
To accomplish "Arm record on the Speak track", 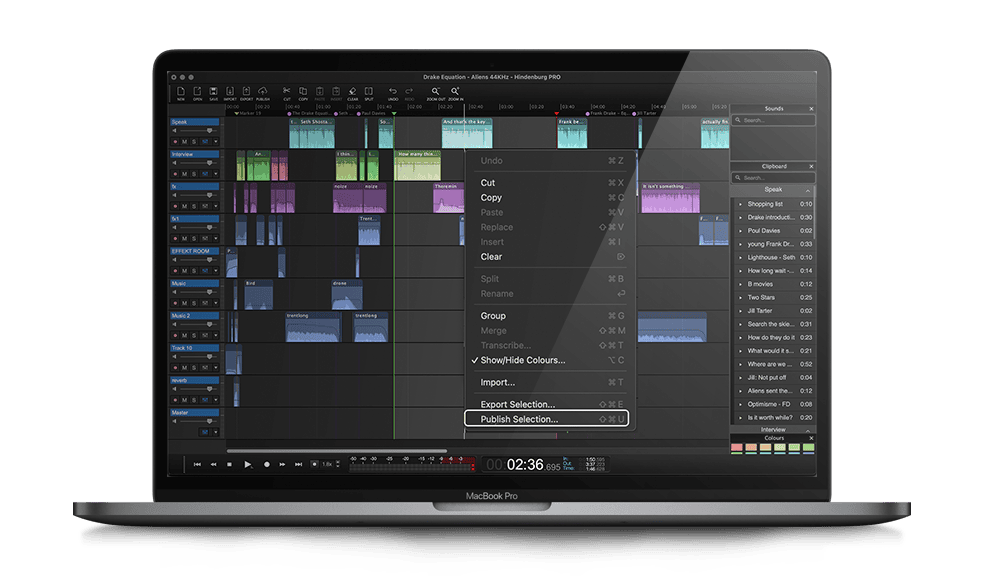I will point(176,142).
